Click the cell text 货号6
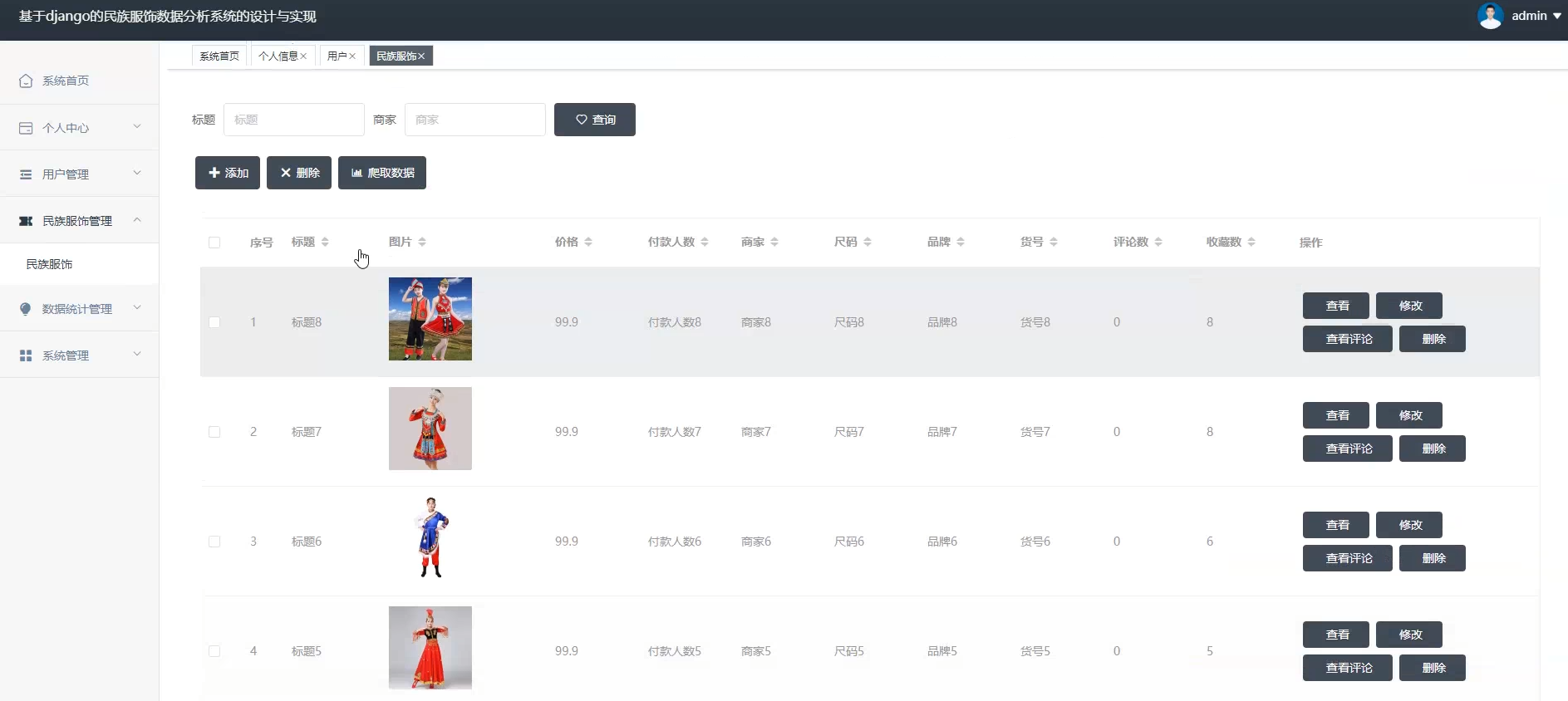1568x701 pixels. [1035, 542]
